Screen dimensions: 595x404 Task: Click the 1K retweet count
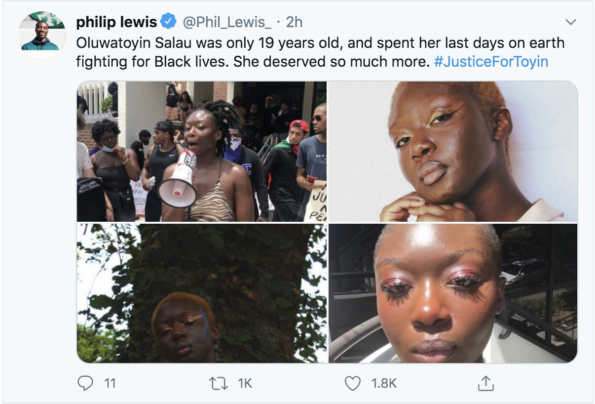click(x=245, y=384)
